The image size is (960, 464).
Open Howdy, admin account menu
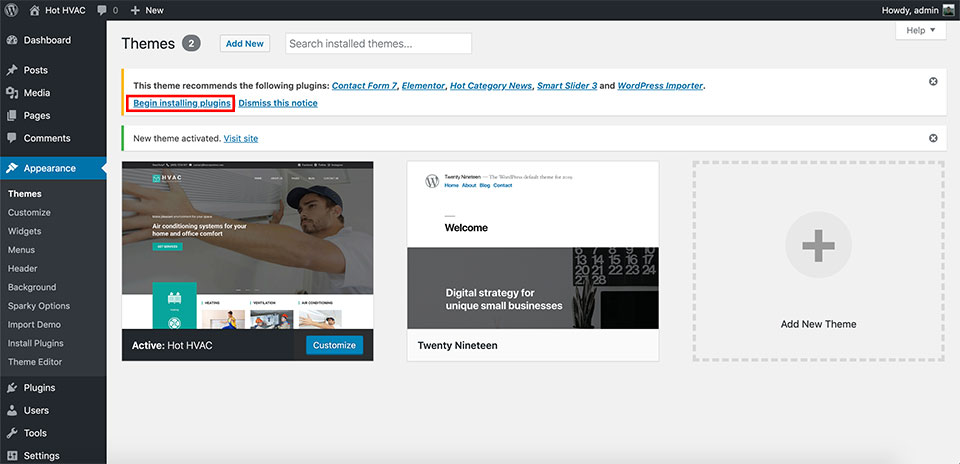tap(917, 10)
